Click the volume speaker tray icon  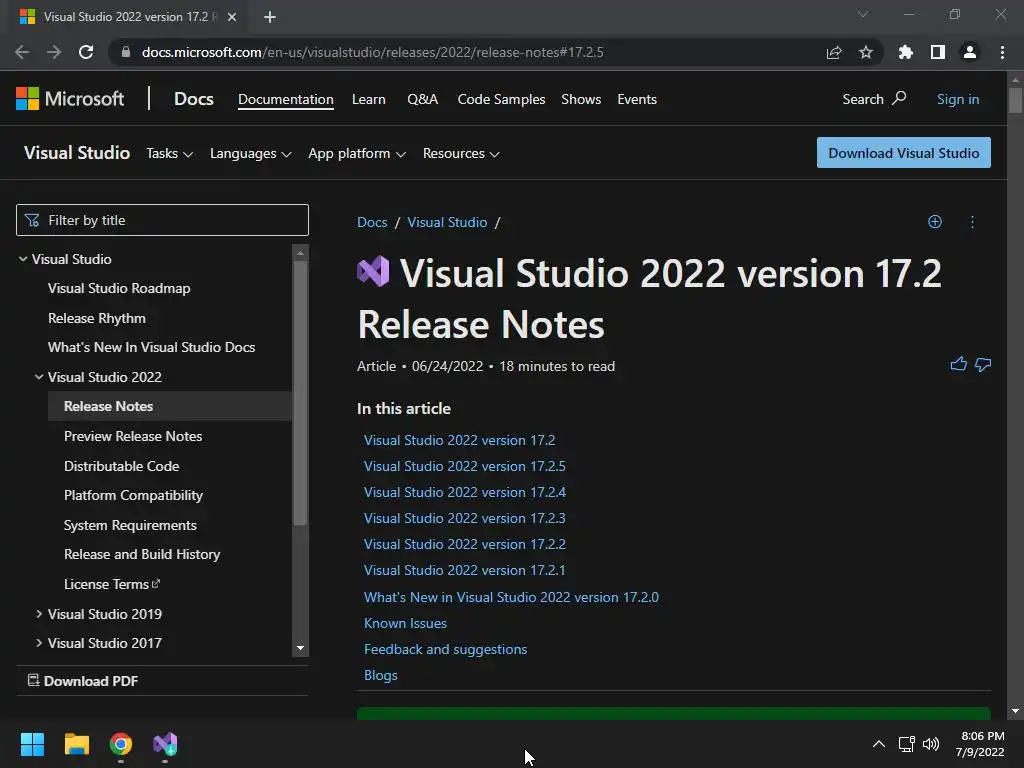tap(931, 744)
